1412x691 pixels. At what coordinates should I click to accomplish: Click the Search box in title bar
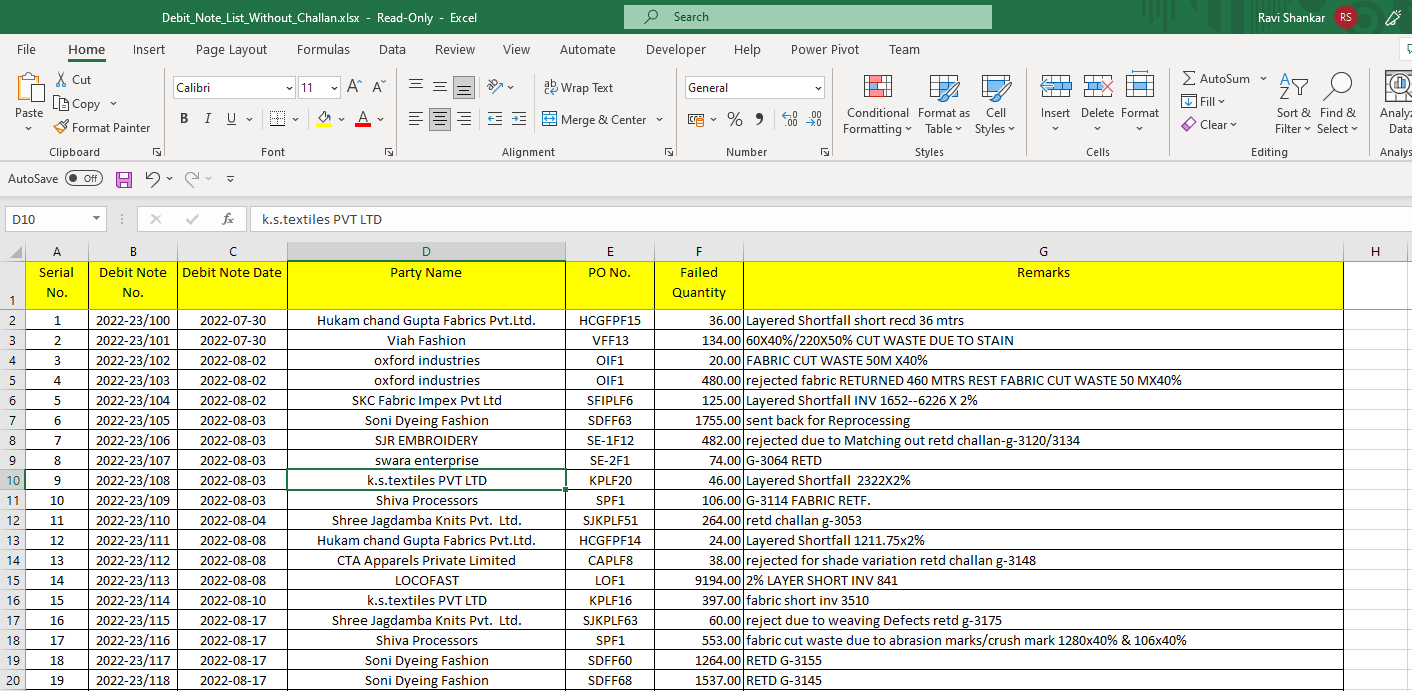[808, 17]
